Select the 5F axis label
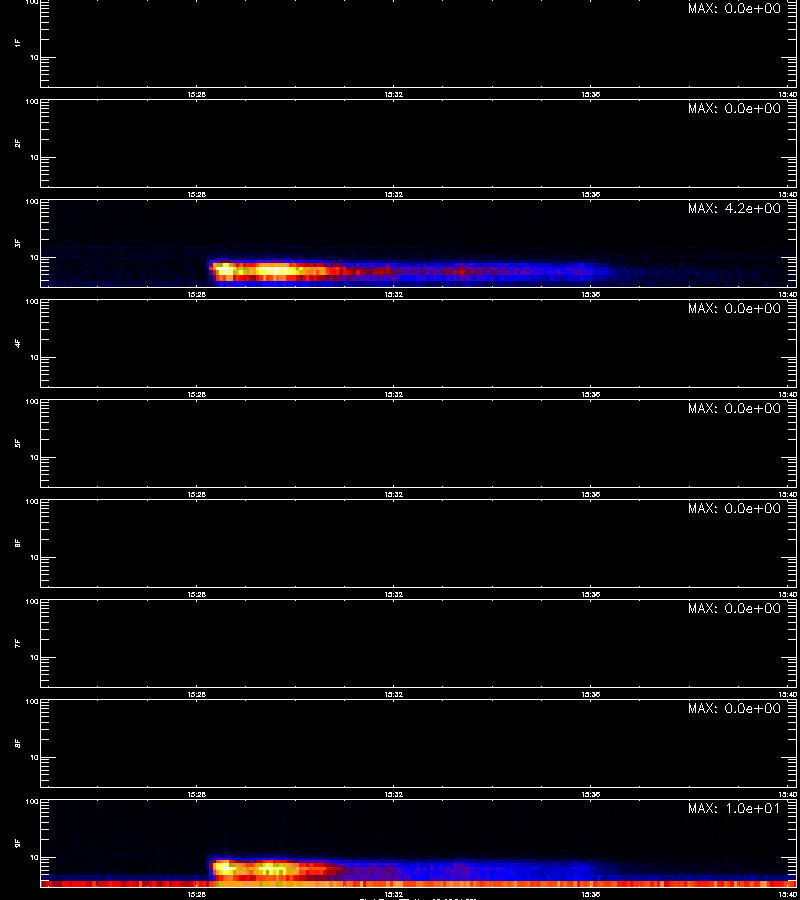 click(x=18, y=443)
